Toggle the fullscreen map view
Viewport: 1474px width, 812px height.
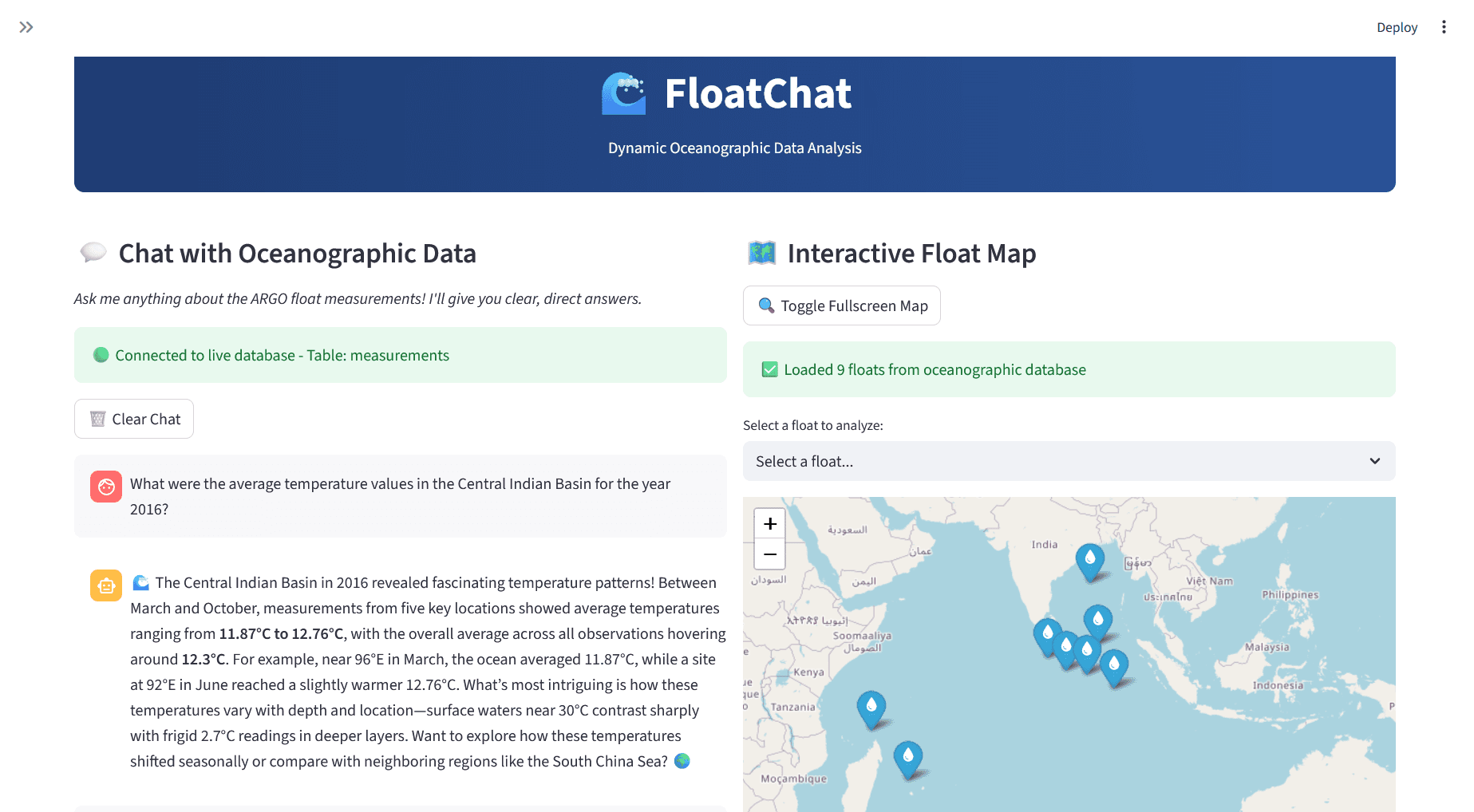[x=841, y=305]
